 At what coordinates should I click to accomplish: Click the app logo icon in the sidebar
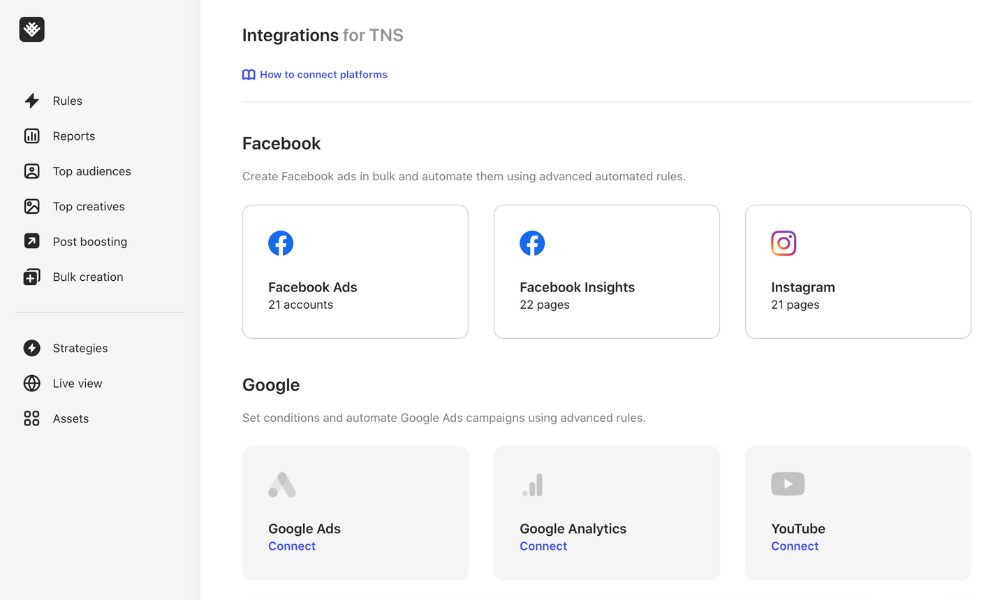[x=32, y=29]
